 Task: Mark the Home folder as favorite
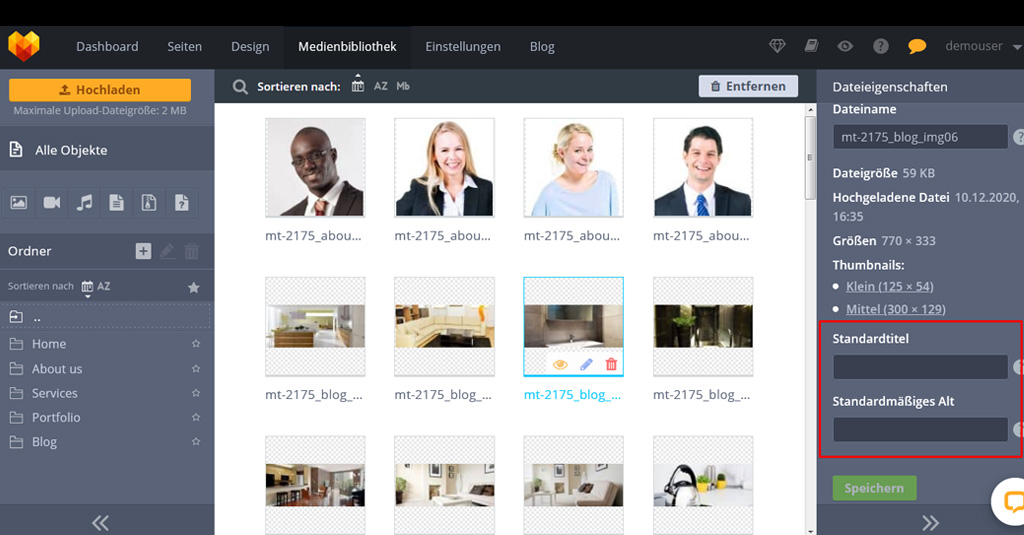(x=196, y=344)
